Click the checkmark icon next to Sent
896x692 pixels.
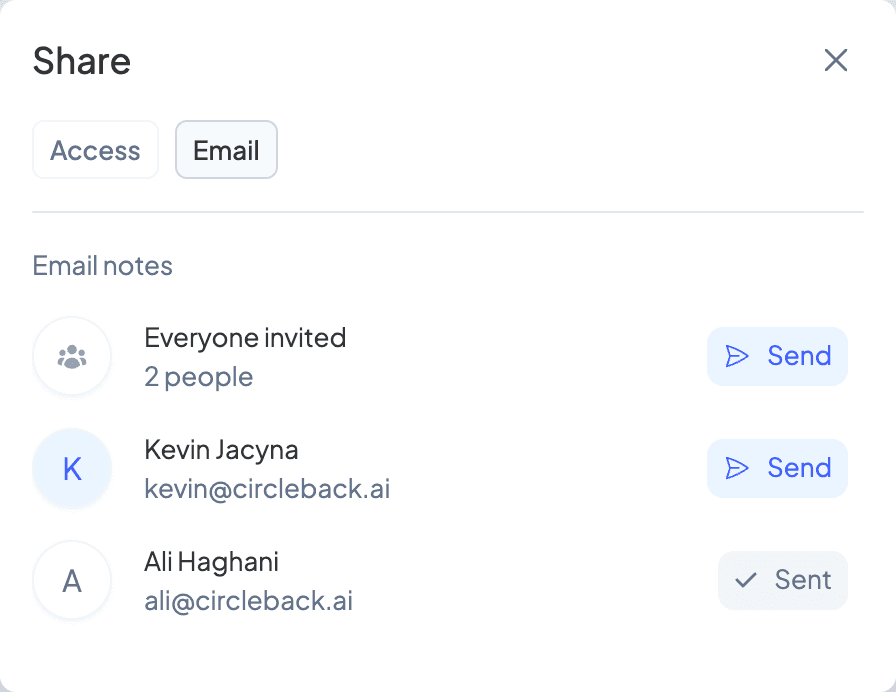point(746,580)
